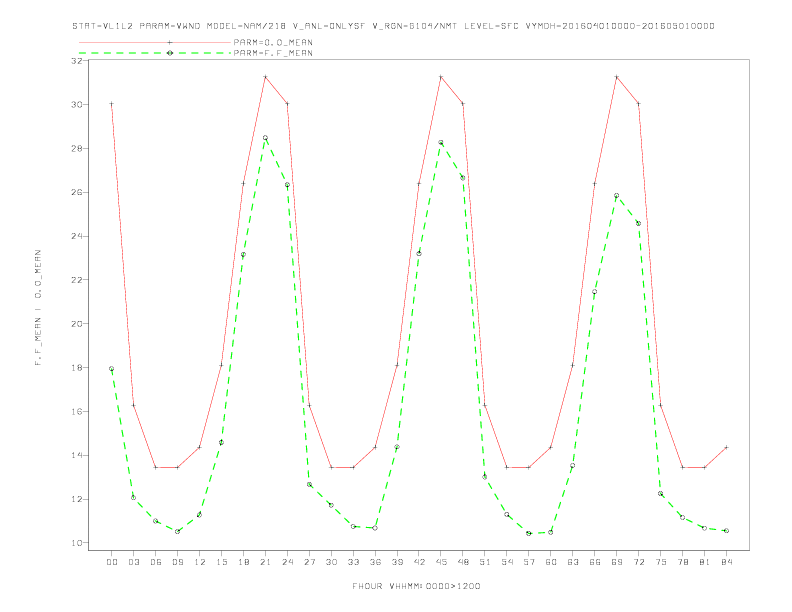
Task: Click the 26 tick label on the vertical axis
Action: point(76,192)
